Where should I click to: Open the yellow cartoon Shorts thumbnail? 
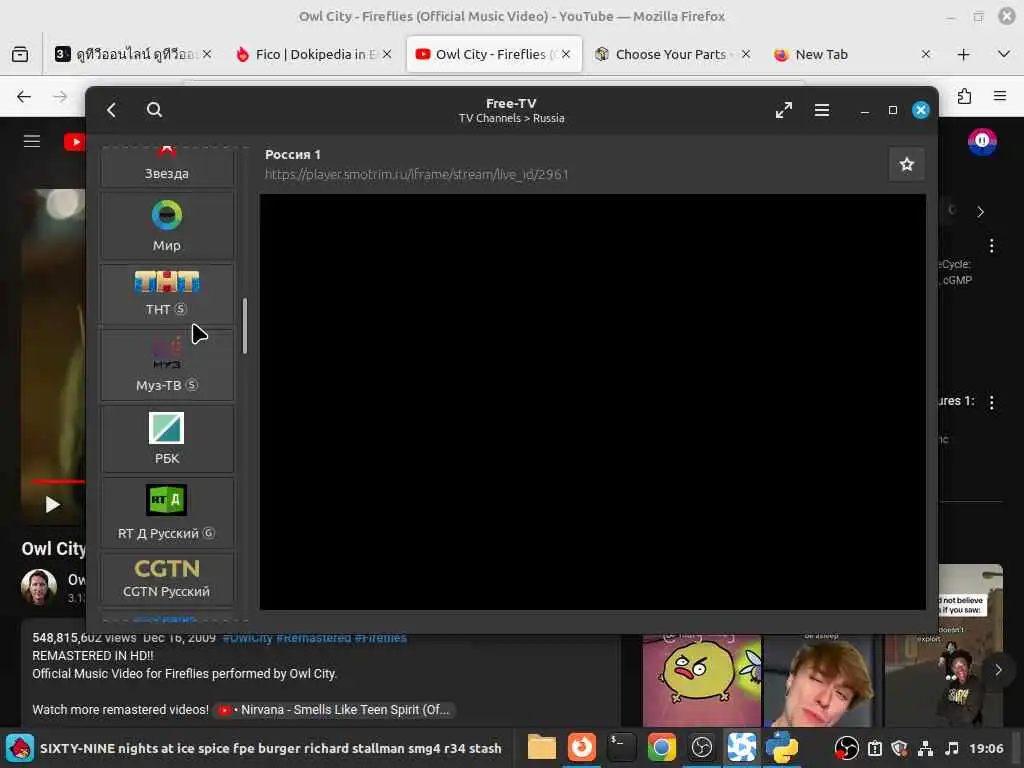[702, 680]
